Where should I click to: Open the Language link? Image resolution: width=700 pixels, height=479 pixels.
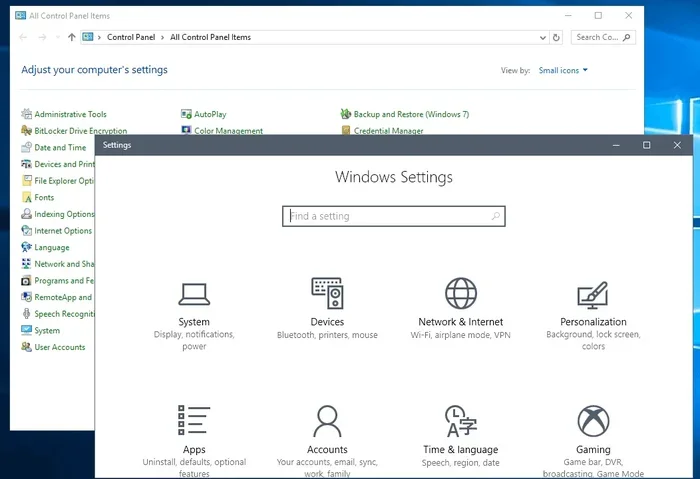click(52, 247)
